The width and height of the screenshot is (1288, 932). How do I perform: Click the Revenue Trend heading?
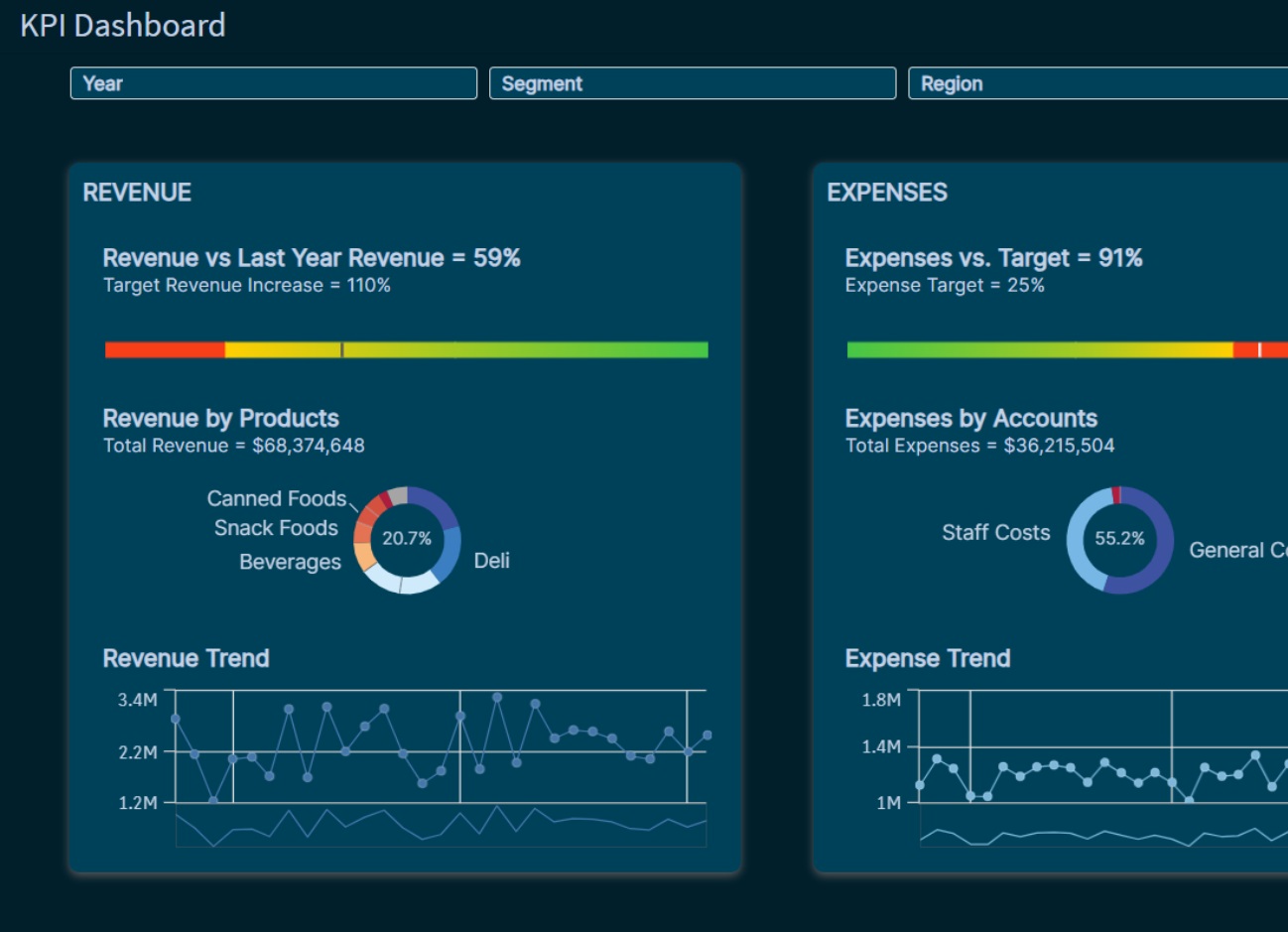[x=186, y=658]
